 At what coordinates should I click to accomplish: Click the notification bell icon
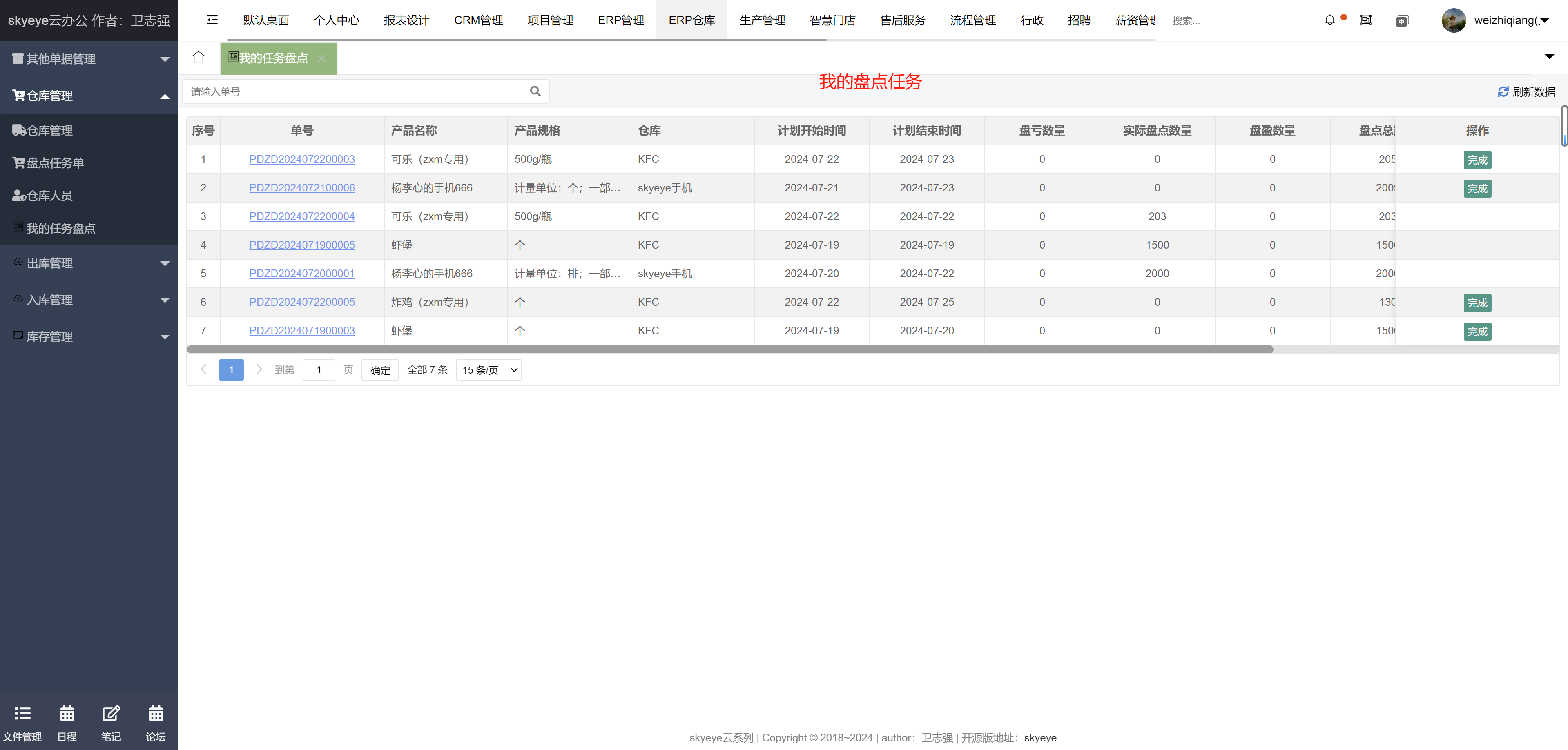coord(1329,20)
